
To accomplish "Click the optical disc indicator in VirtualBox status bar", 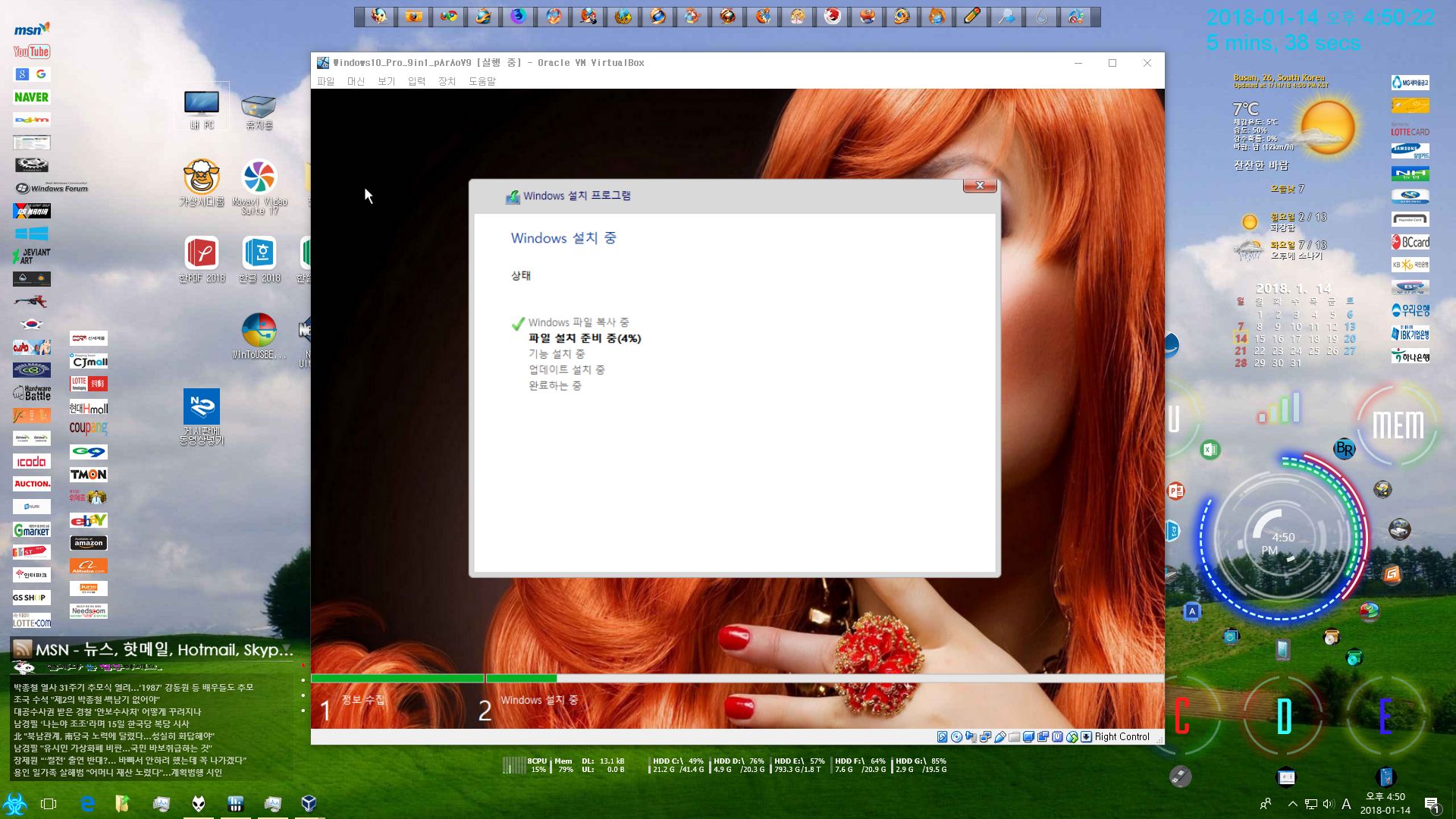I will coord(956,736).
